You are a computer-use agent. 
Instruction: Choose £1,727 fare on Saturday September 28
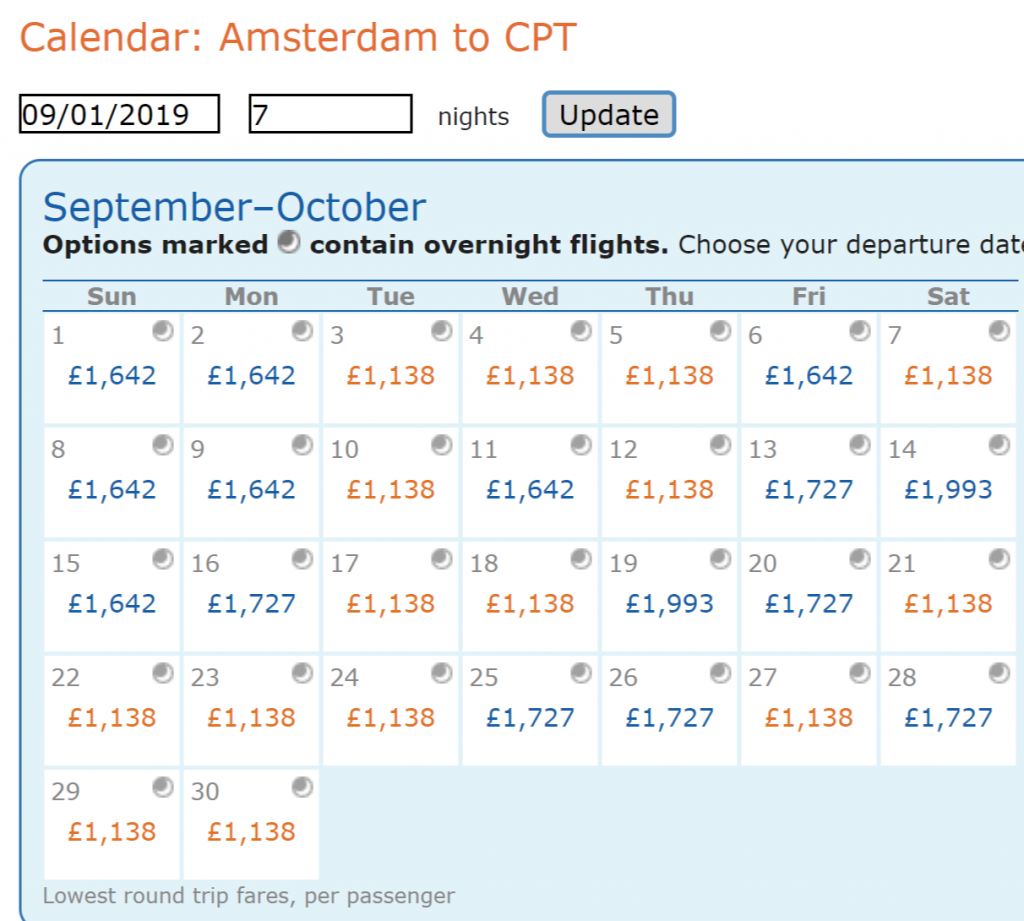[x=948, y=719]
